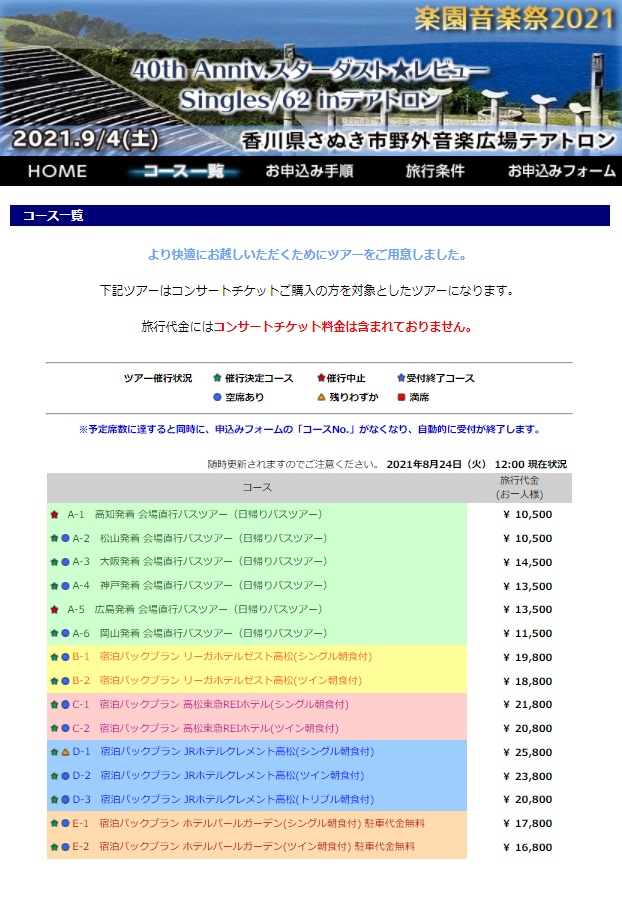Click the blue circle icon beside C-1
The height and width of the screenshot is (912, 622).
point(65,704)
